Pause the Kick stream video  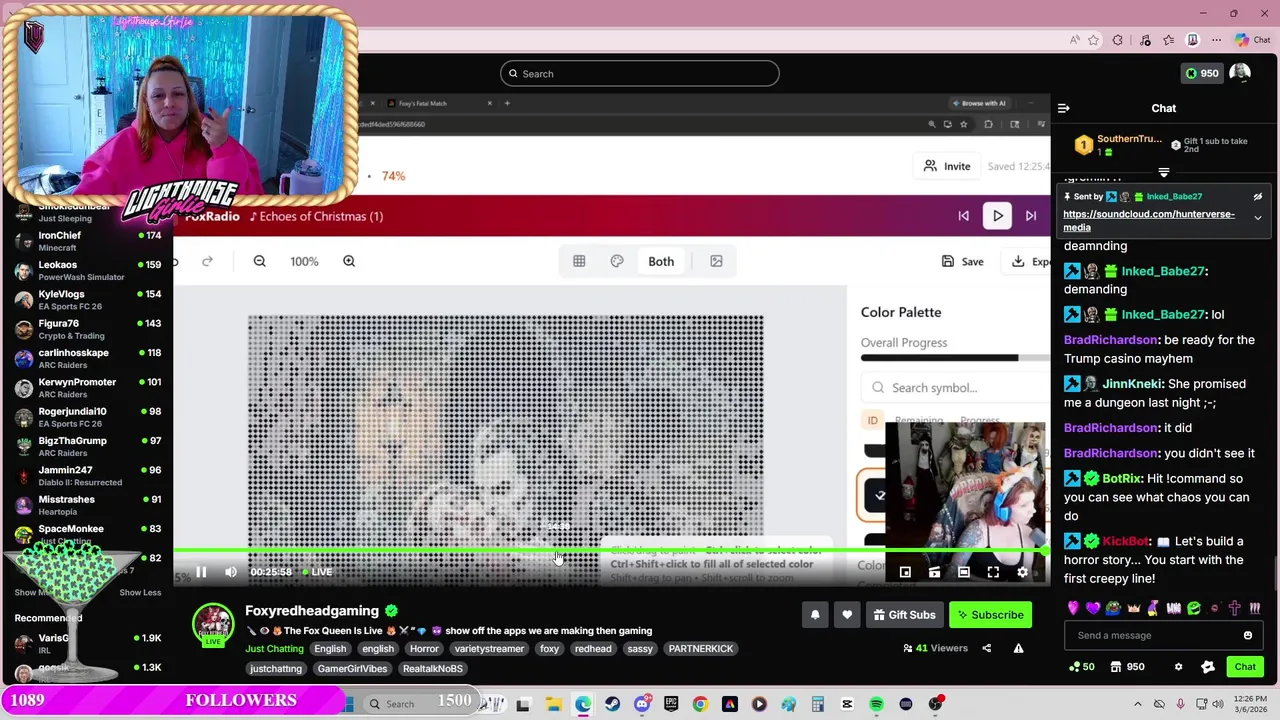[x=201, y=572]
